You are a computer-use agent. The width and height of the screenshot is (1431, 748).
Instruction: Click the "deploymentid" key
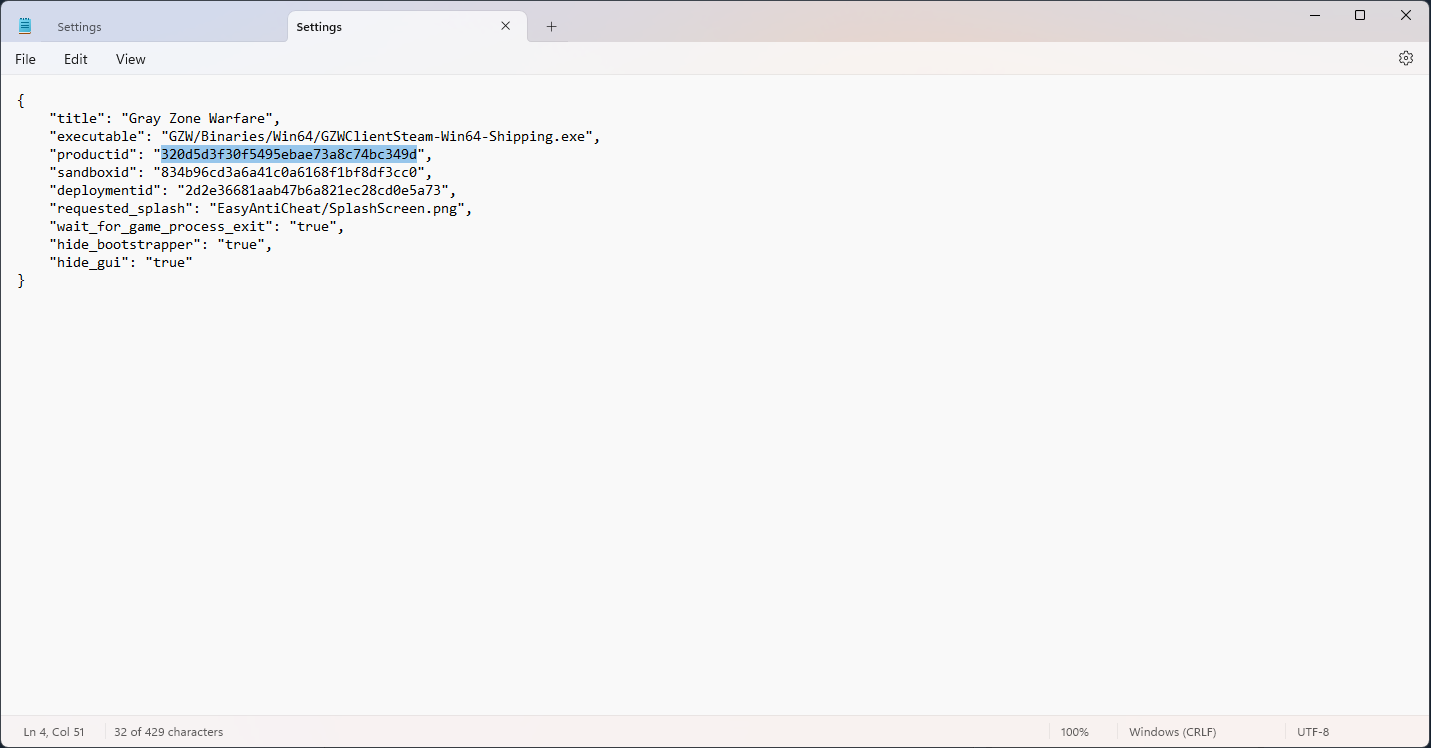(105, 190)
